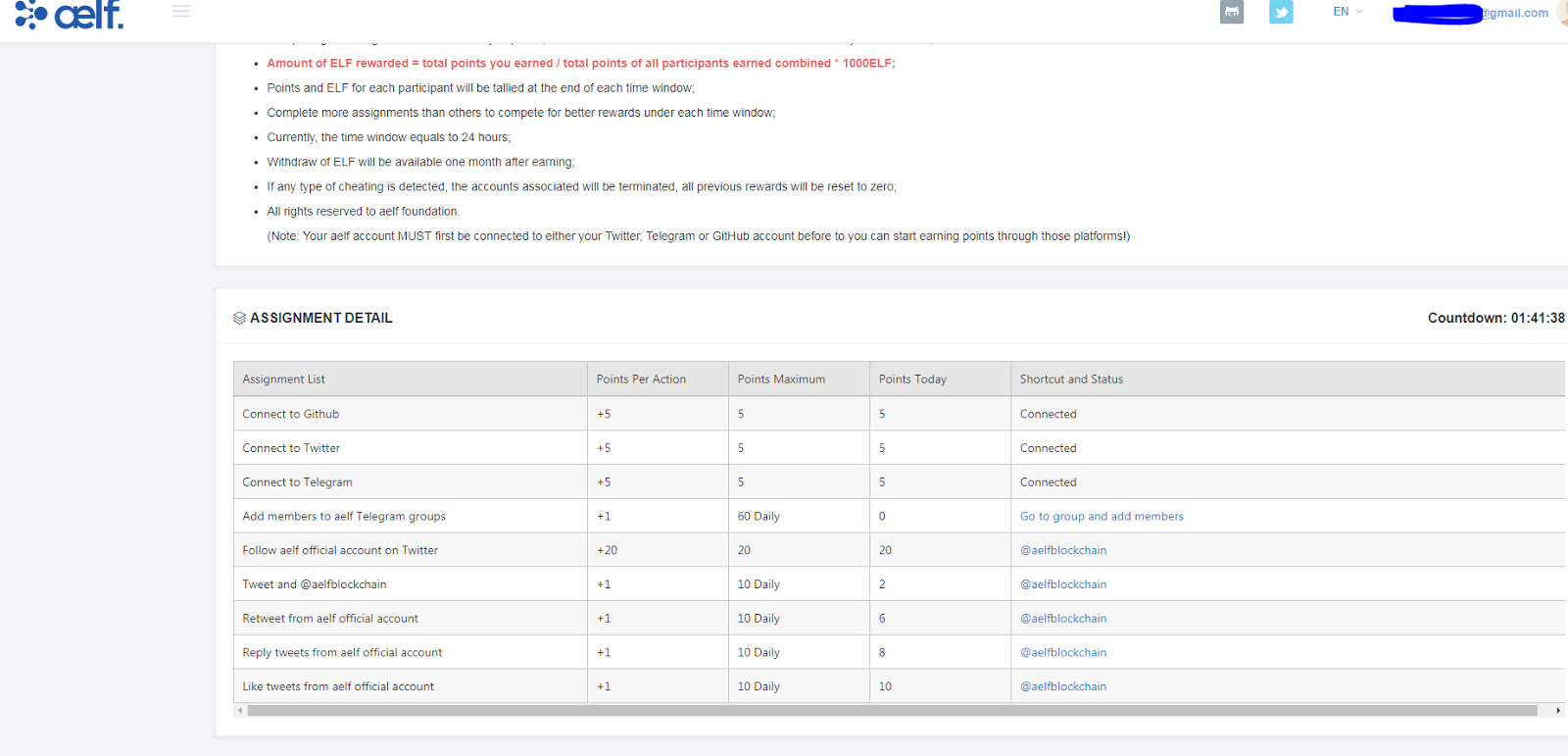Click the 'Connect to Github' row label

coord(291,414)
